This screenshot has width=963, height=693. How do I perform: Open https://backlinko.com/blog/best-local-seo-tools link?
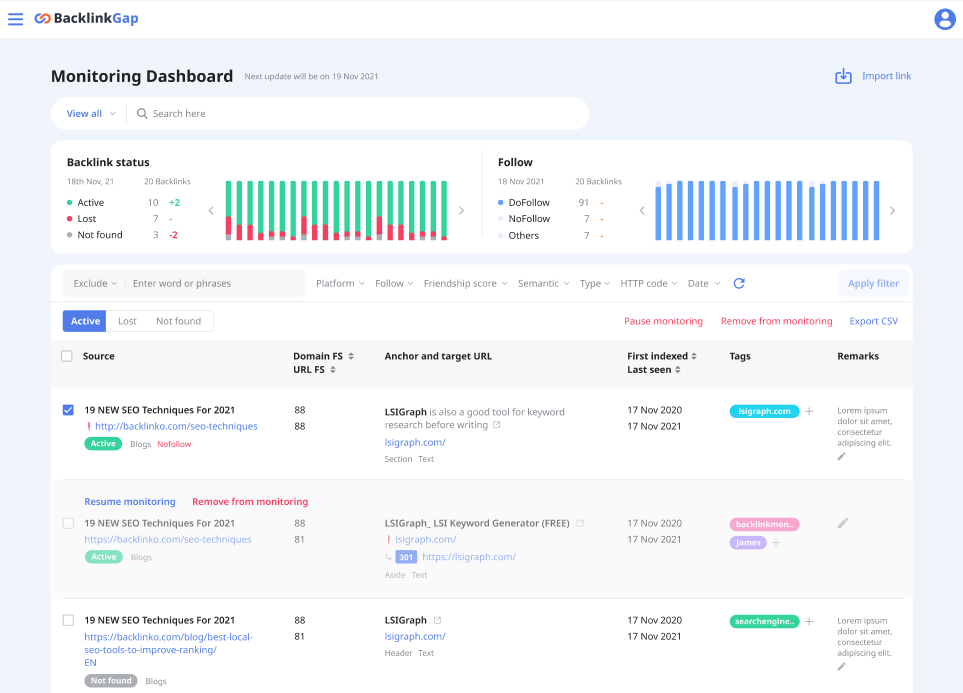point(168,643)
